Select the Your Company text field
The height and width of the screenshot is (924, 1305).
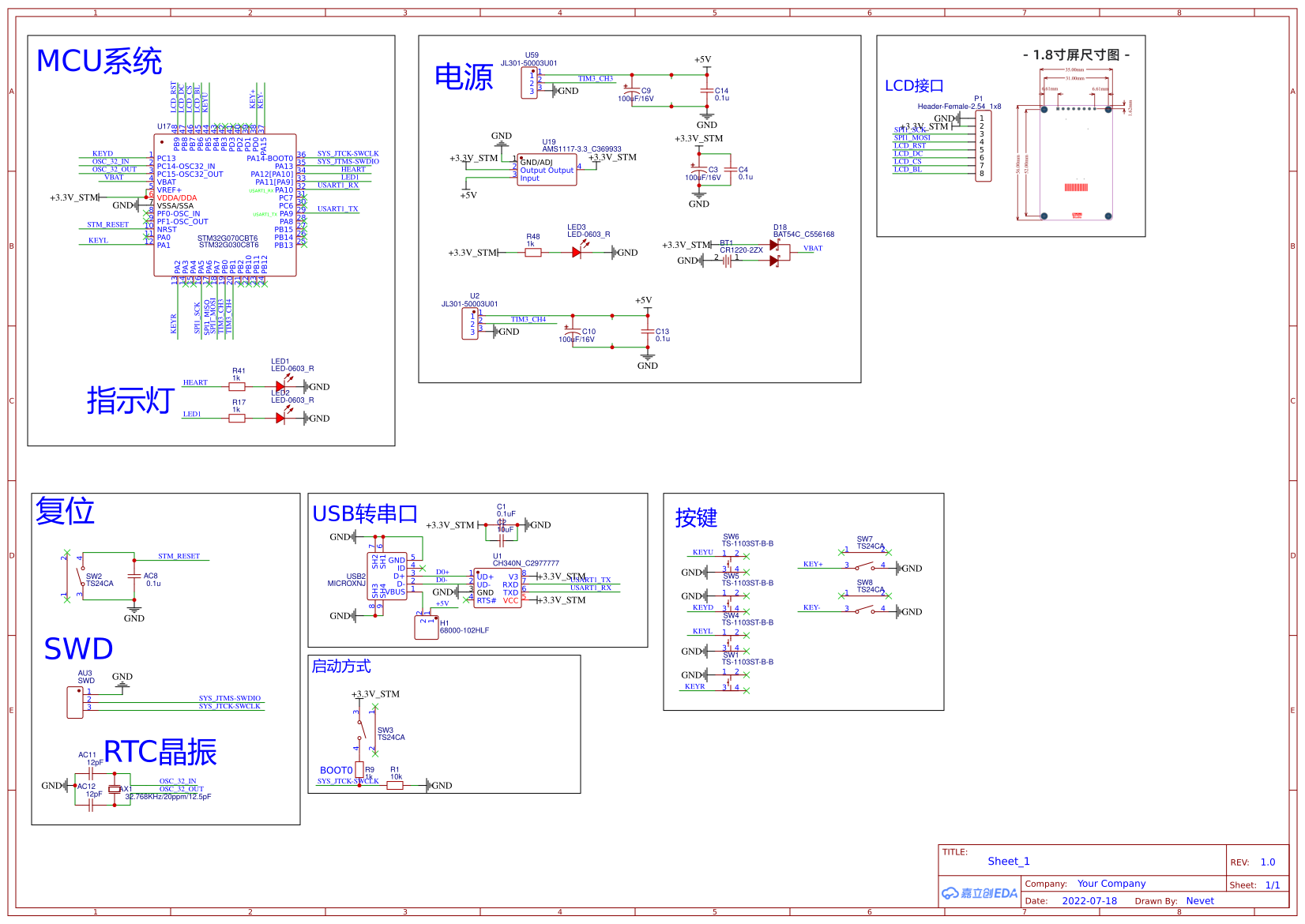1111,884
